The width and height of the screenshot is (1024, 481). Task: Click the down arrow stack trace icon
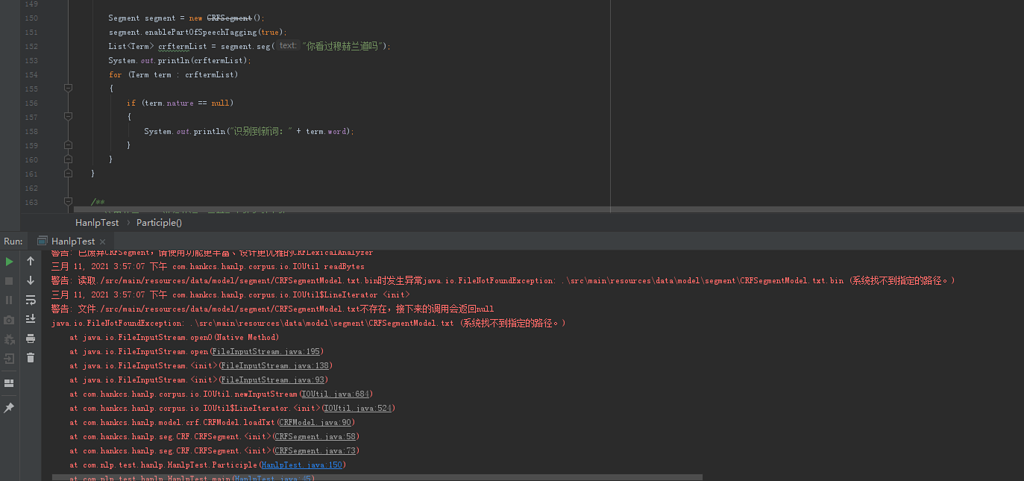point(30,280)
